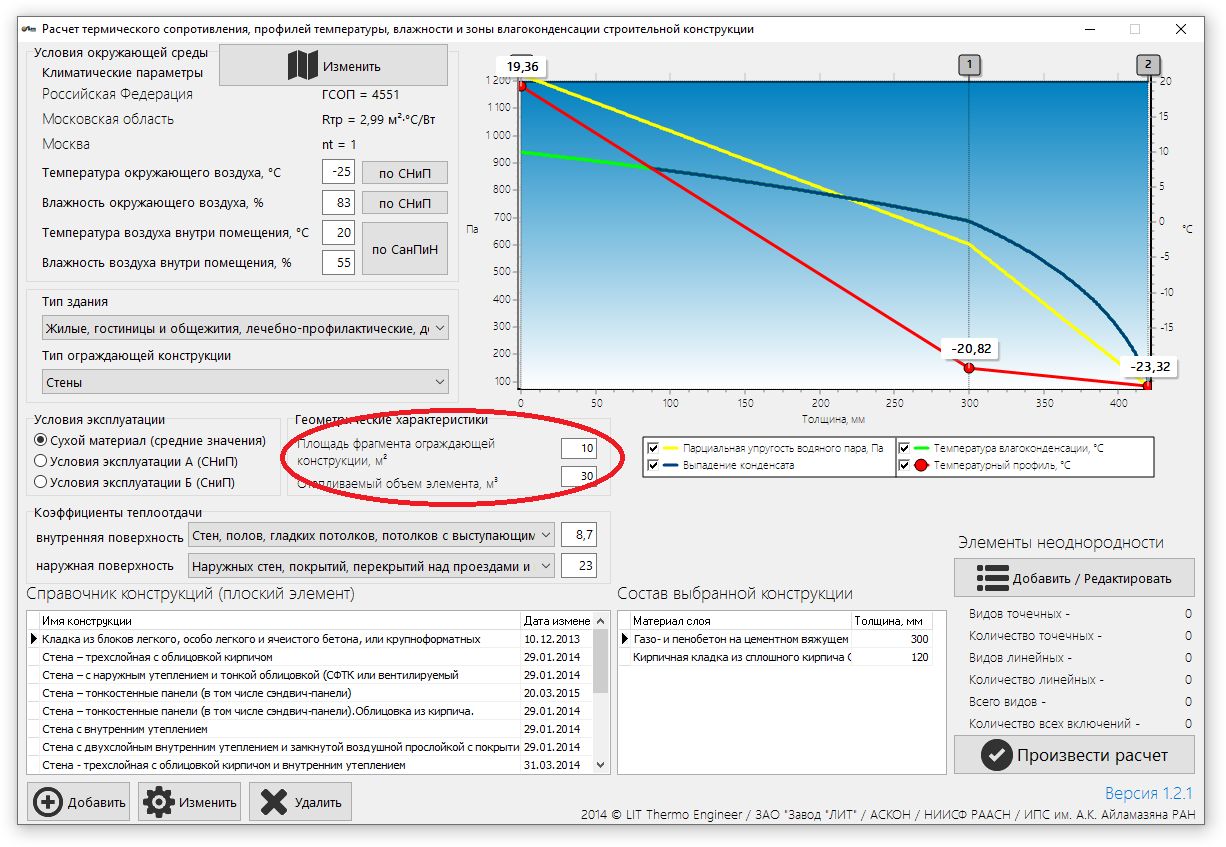Click по СНиП next to outdoor temperature

click(404, 173)
